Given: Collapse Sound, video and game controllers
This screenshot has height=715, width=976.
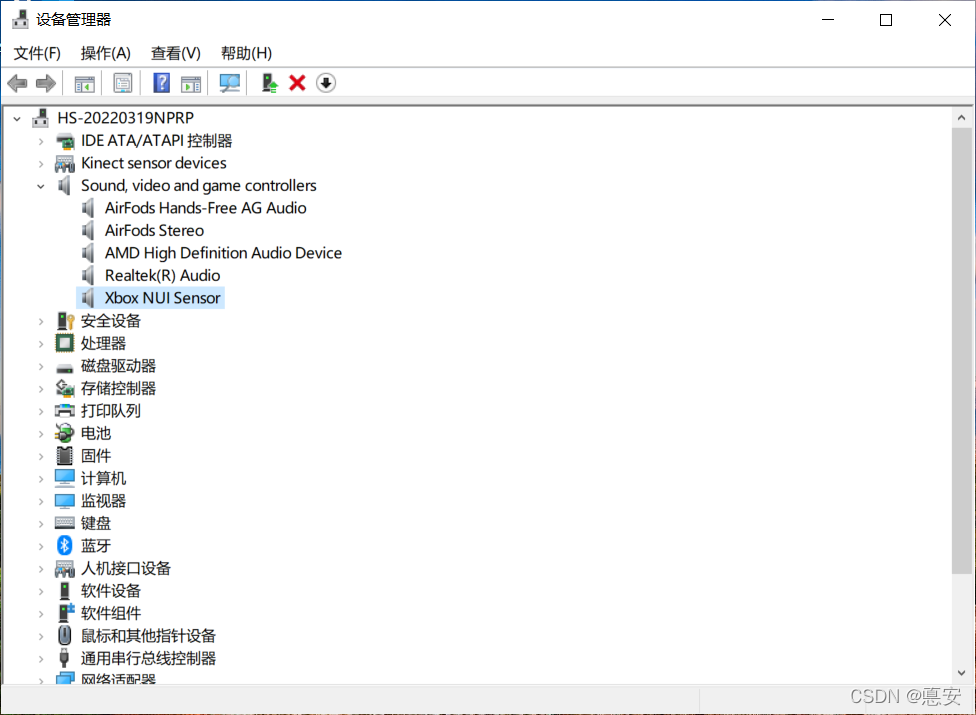Looking at the screenshot, I should pyautogui.click(x=41, y=186).
